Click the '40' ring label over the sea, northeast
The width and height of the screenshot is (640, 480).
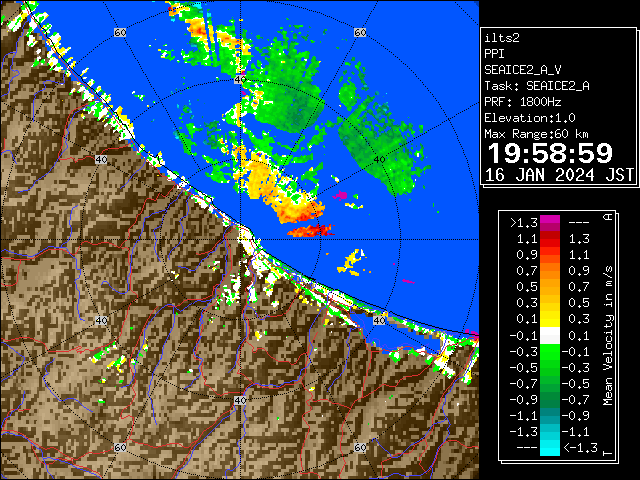[x=379, y=159]
